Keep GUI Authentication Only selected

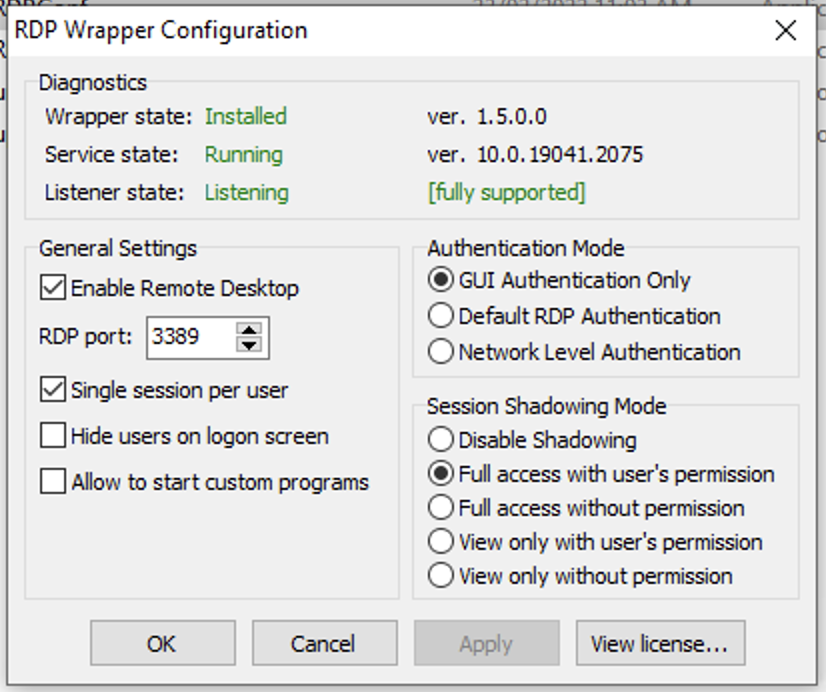tap(440, 280)
